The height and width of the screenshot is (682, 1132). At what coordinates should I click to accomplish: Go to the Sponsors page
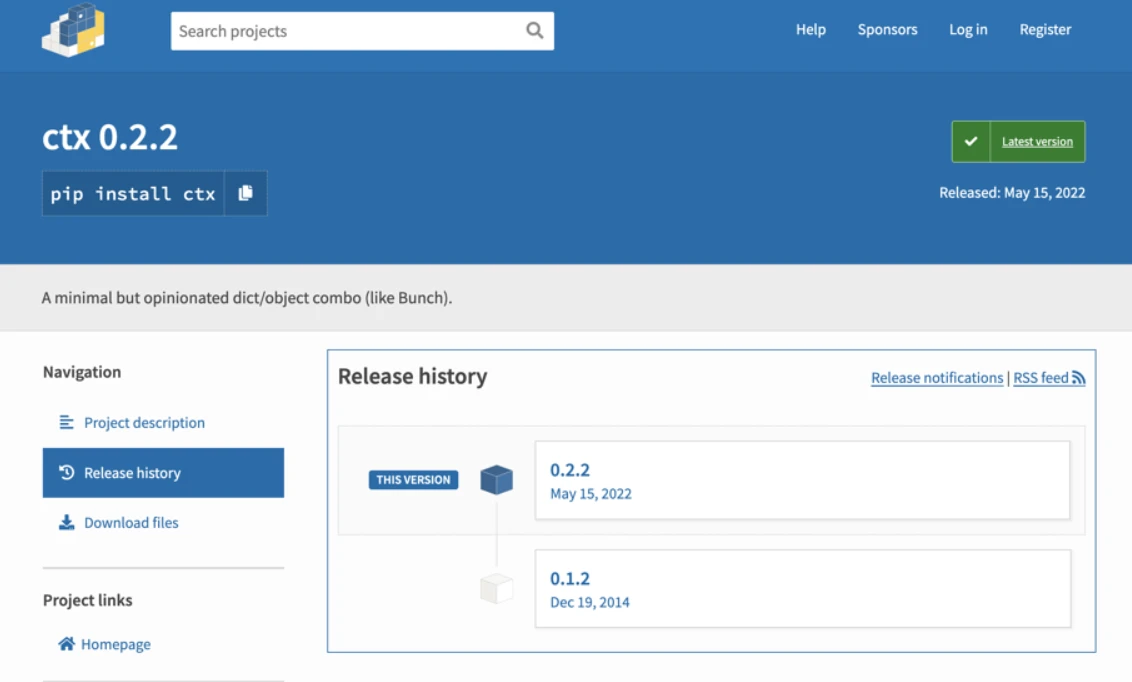click(x=887, y=30)
